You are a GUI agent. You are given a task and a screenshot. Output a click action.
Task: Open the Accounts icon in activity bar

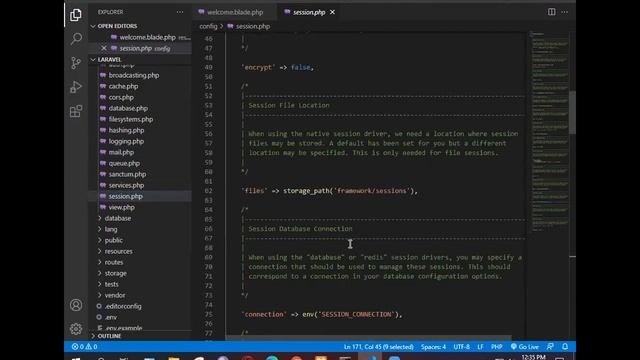pos(76,305)
